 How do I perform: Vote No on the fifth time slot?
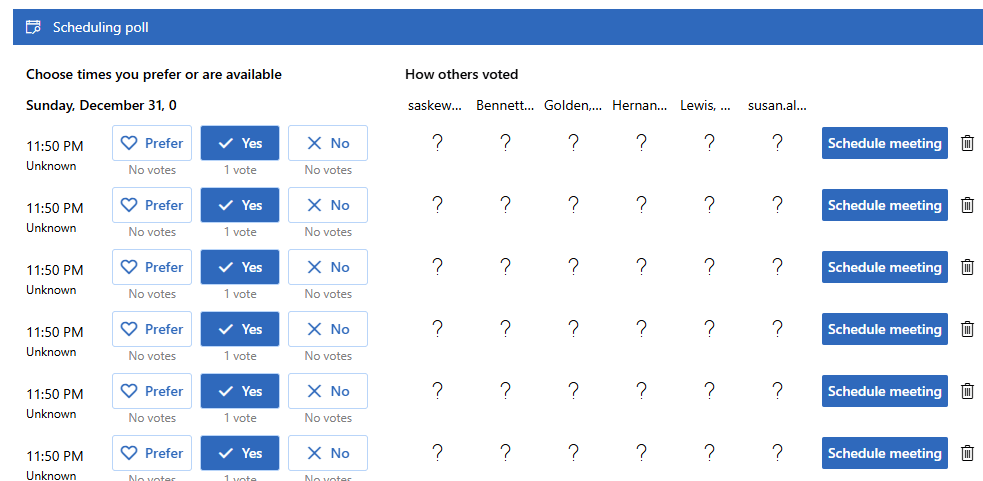pos(328,391)
